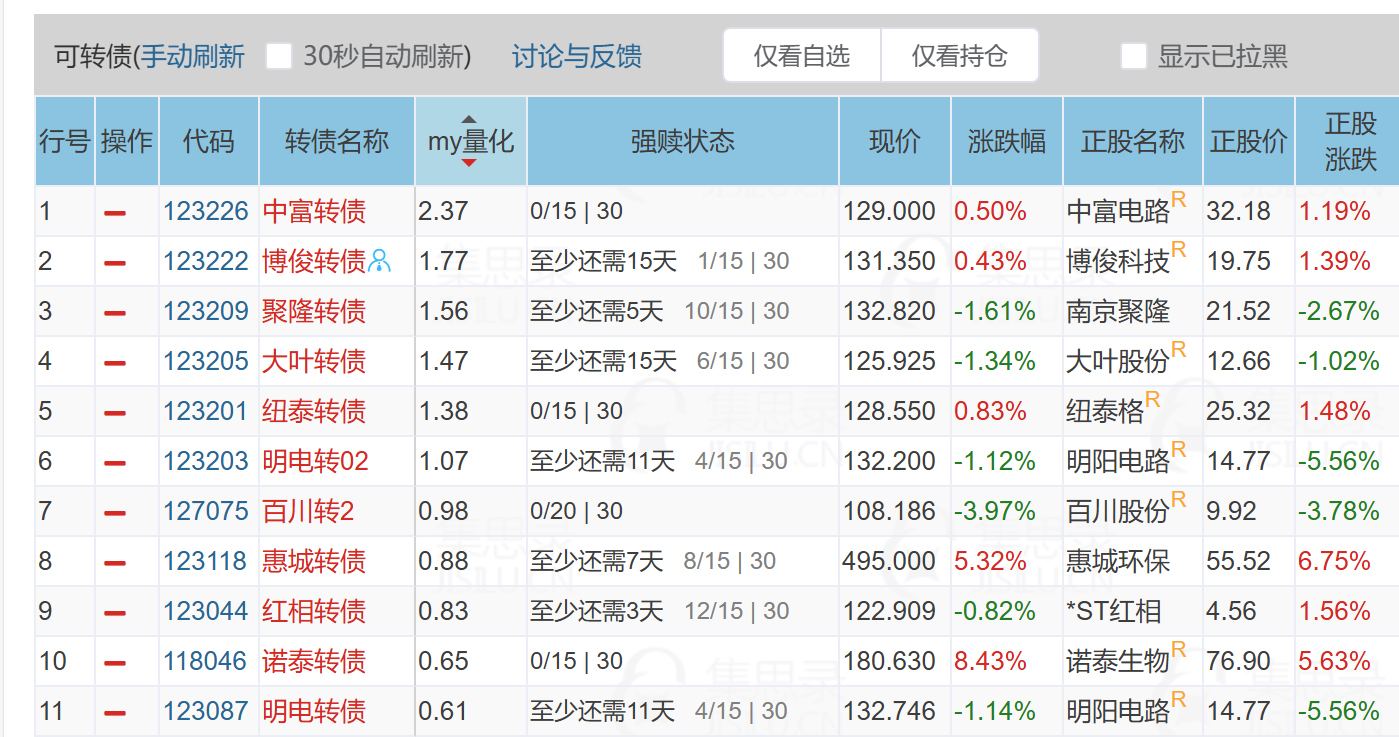
Task: Sort the table by the my量化 column header
Action: pos(471,141)
